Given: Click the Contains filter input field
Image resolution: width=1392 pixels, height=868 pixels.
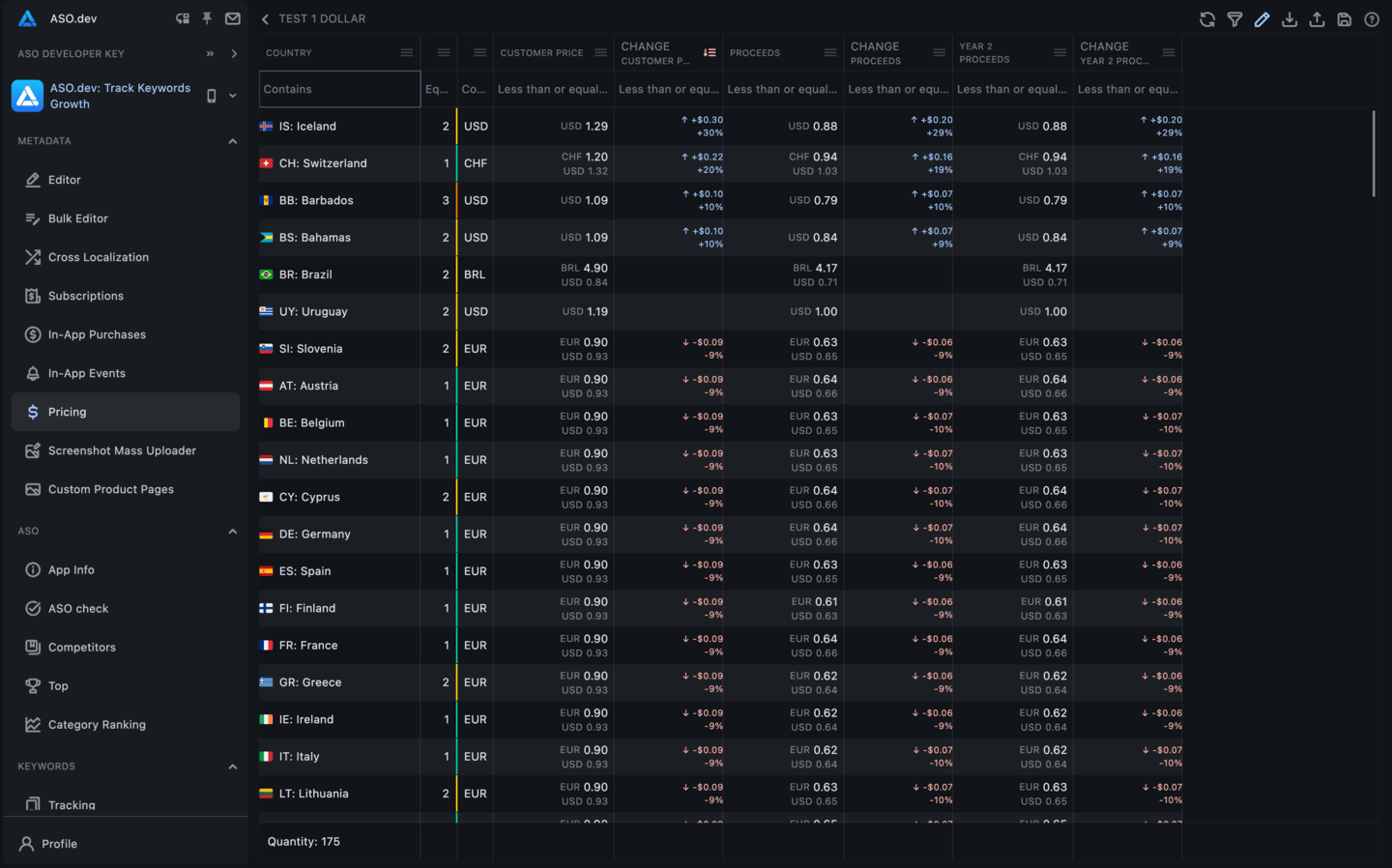Looking at the screenshot, I should point(338,88).
